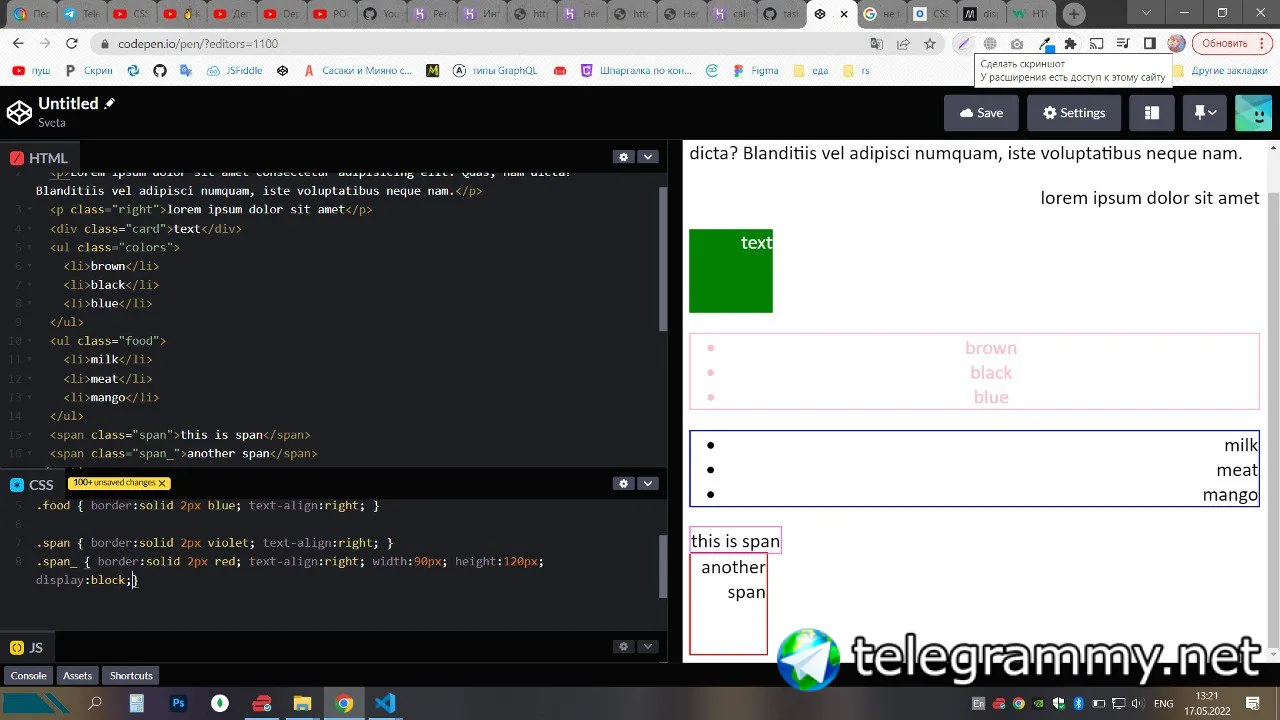Dismiss the unsaved changes badge
The image size is (1280, 720).
pyautogui.click(x=162, y=483)
